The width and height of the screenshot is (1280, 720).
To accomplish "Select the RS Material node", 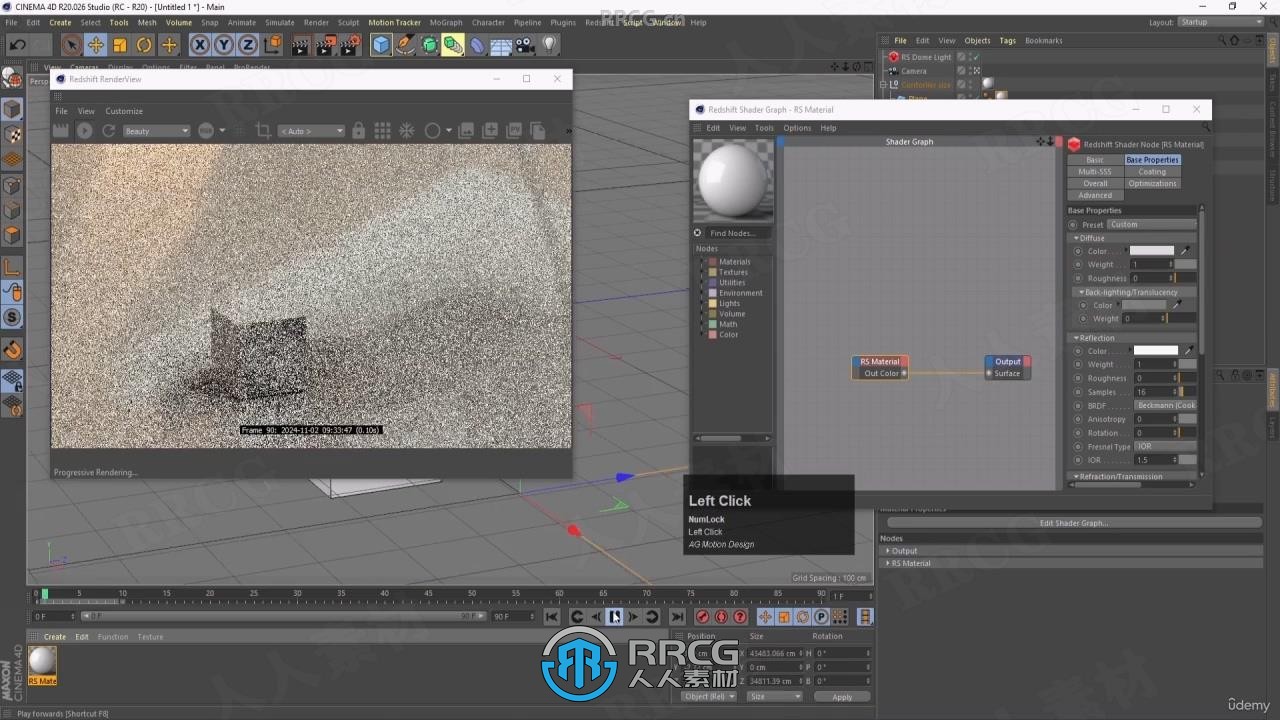I will pyautogui.click(x=880, y=362).
